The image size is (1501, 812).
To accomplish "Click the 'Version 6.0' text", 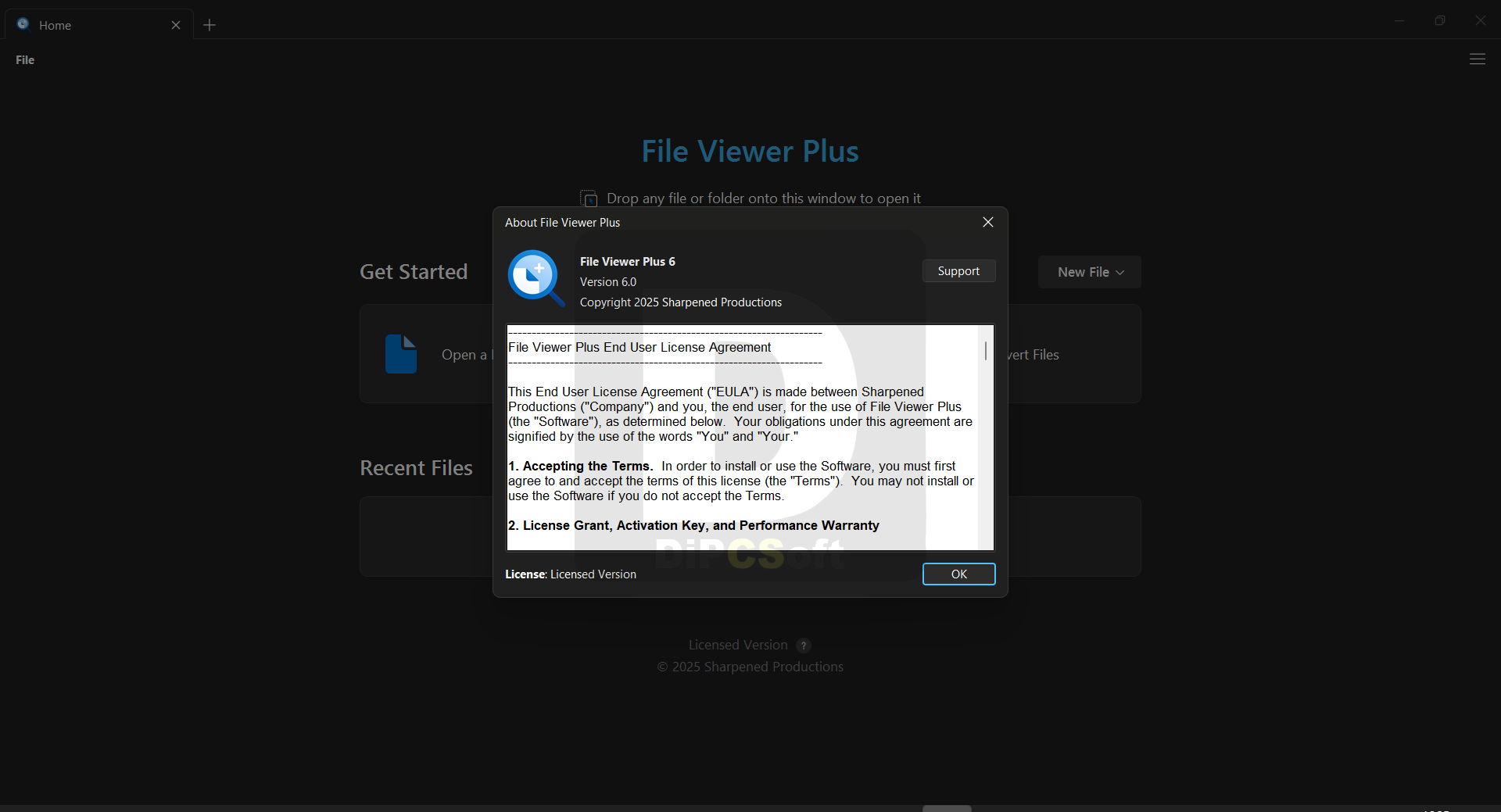I will point(608,282).
